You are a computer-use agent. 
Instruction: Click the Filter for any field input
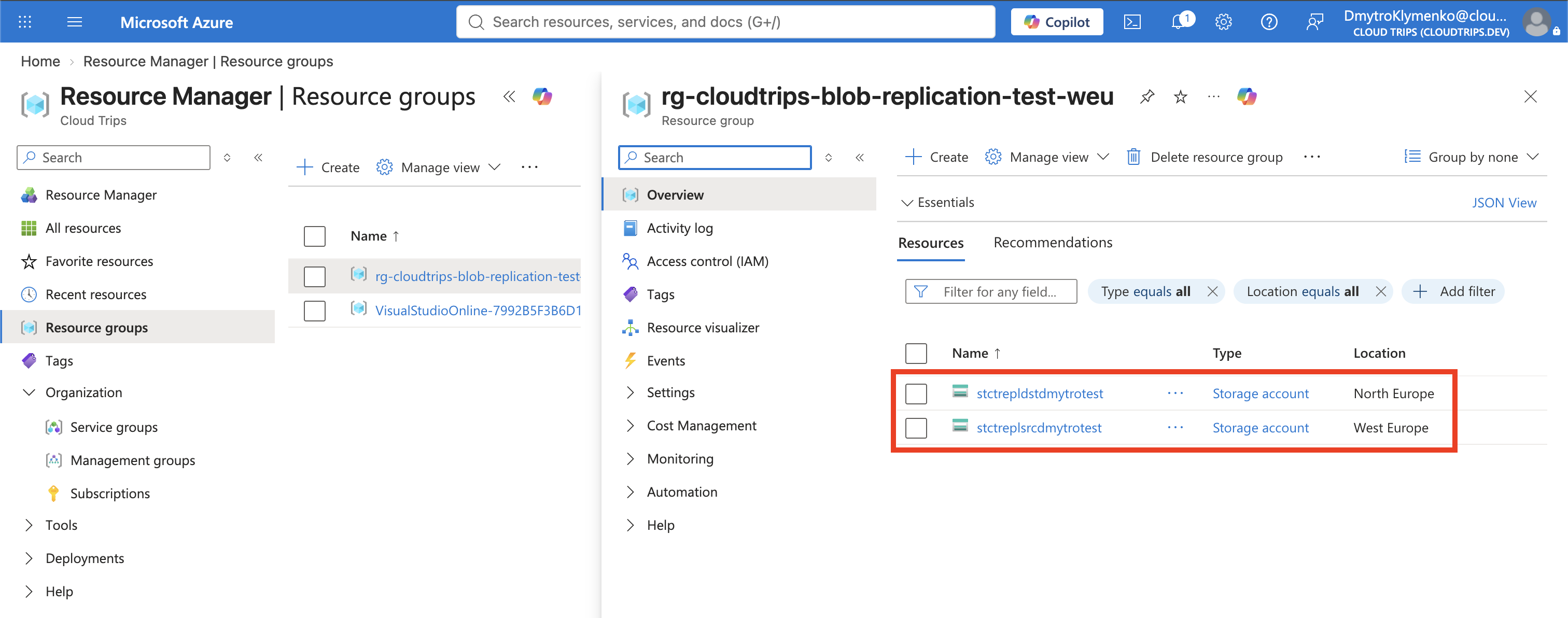[x=991, y=291]
